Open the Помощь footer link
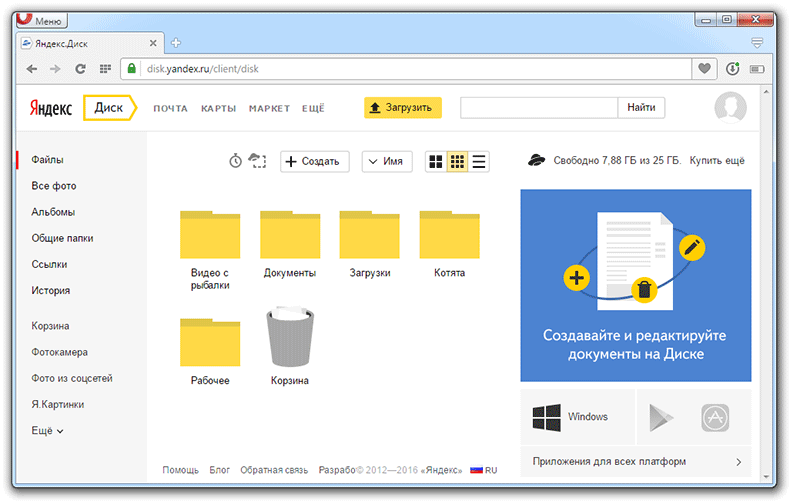 [180, 470]
